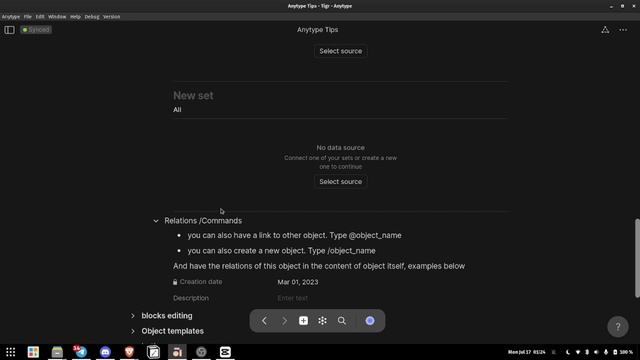Image resolution: width=640 pixels, height=360 pixels.
Task: Open the colorful tiles app in taskbar
Action: point(33,352)
